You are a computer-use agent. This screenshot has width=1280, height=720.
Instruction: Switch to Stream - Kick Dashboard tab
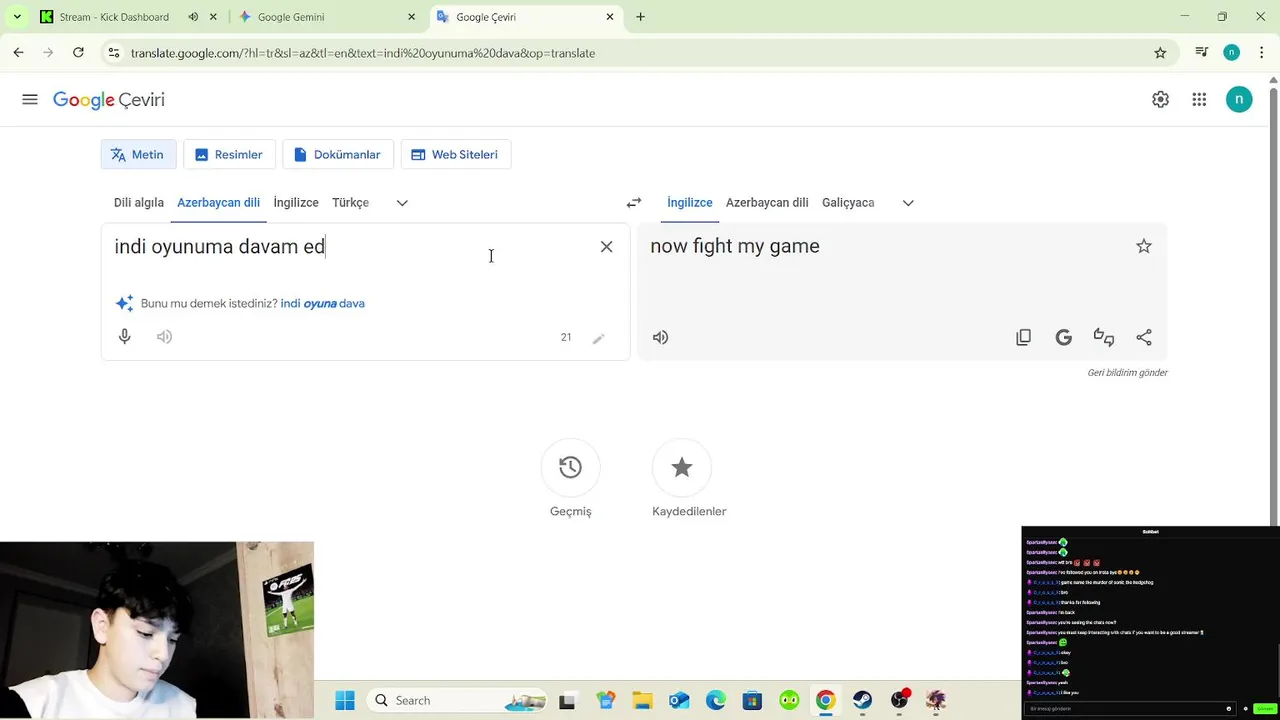114,17
